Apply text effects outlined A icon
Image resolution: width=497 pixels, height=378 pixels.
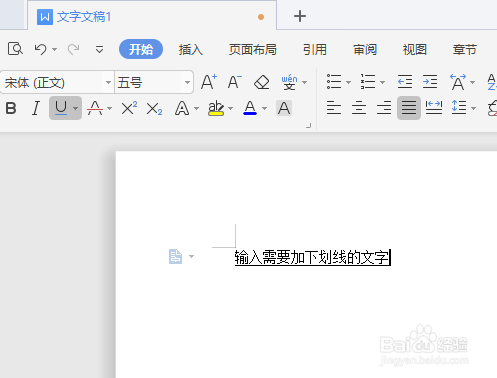click(x=182, y=108)
